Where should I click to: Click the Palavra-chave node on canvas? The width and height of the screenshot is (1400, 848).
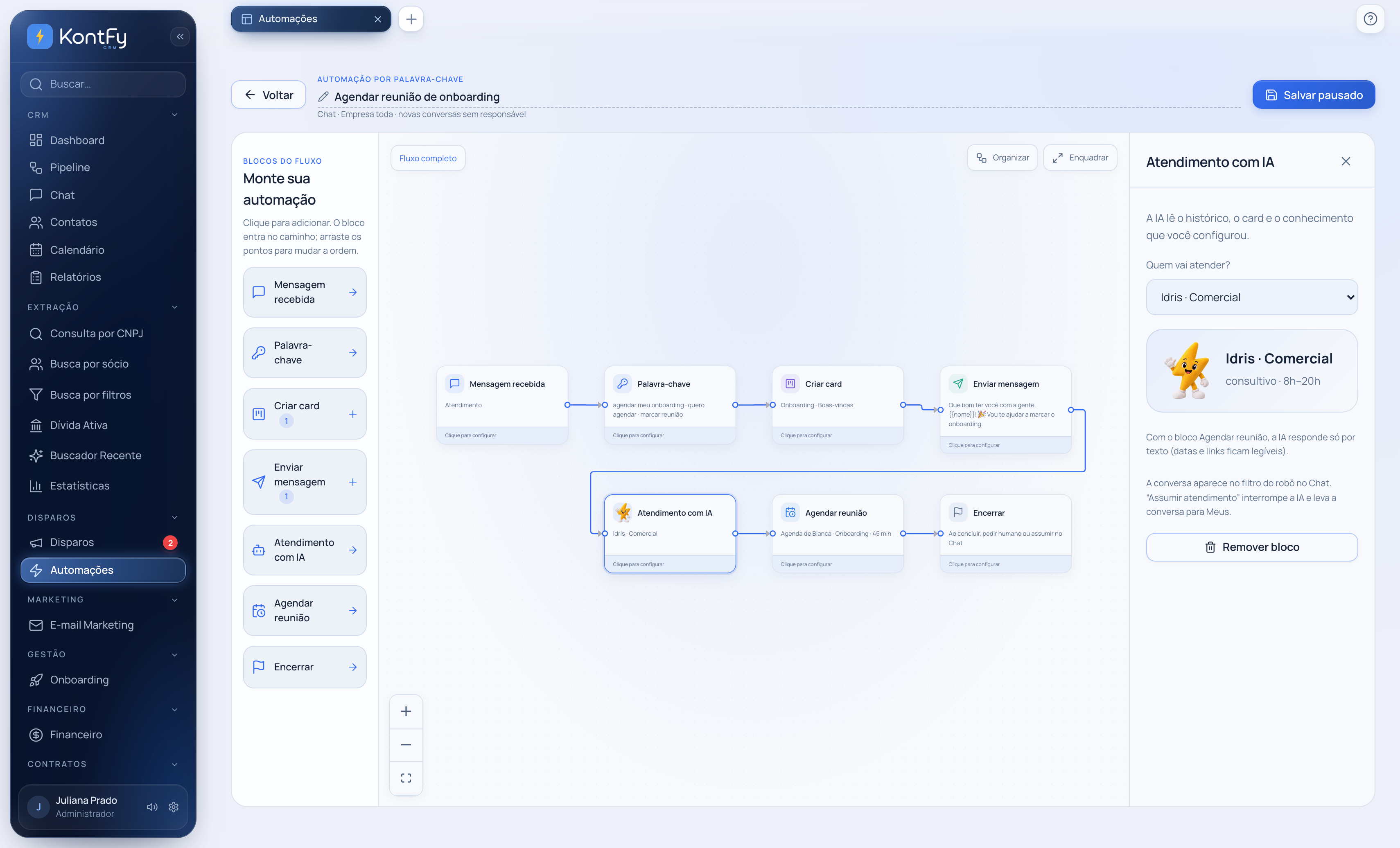pos(670,405)
